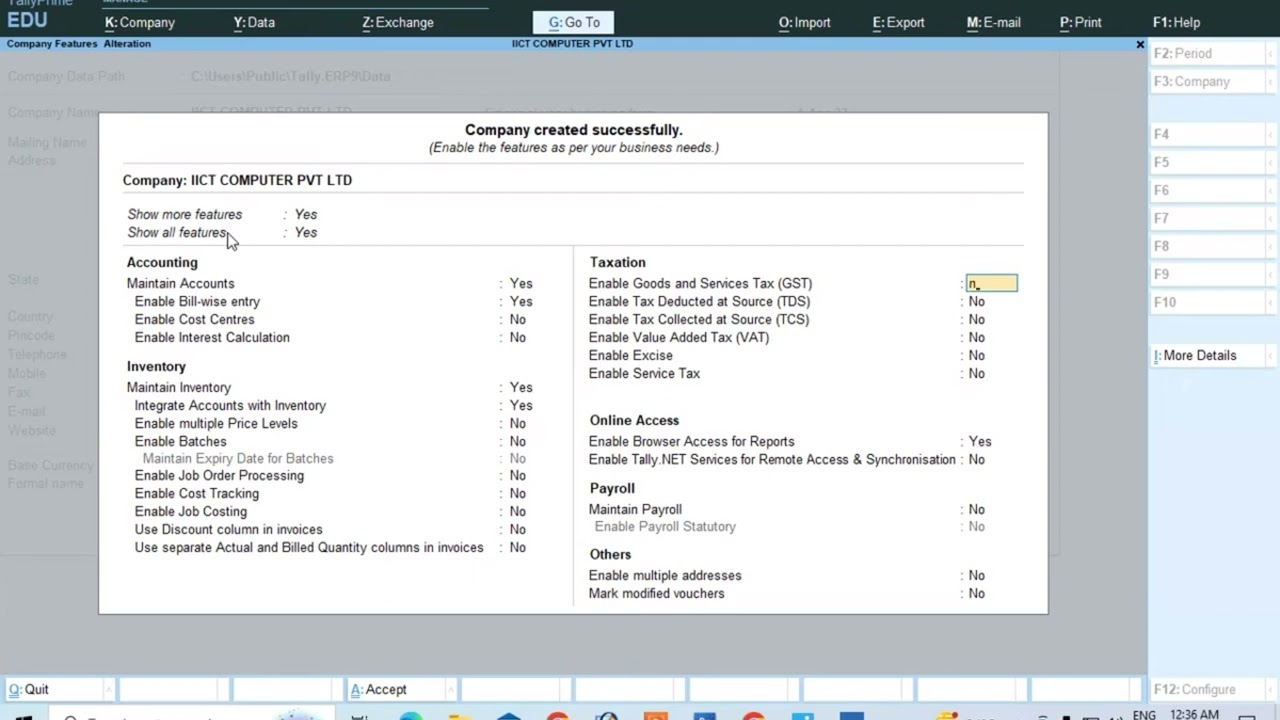Click the Online Access section heading

click(634, 420)
